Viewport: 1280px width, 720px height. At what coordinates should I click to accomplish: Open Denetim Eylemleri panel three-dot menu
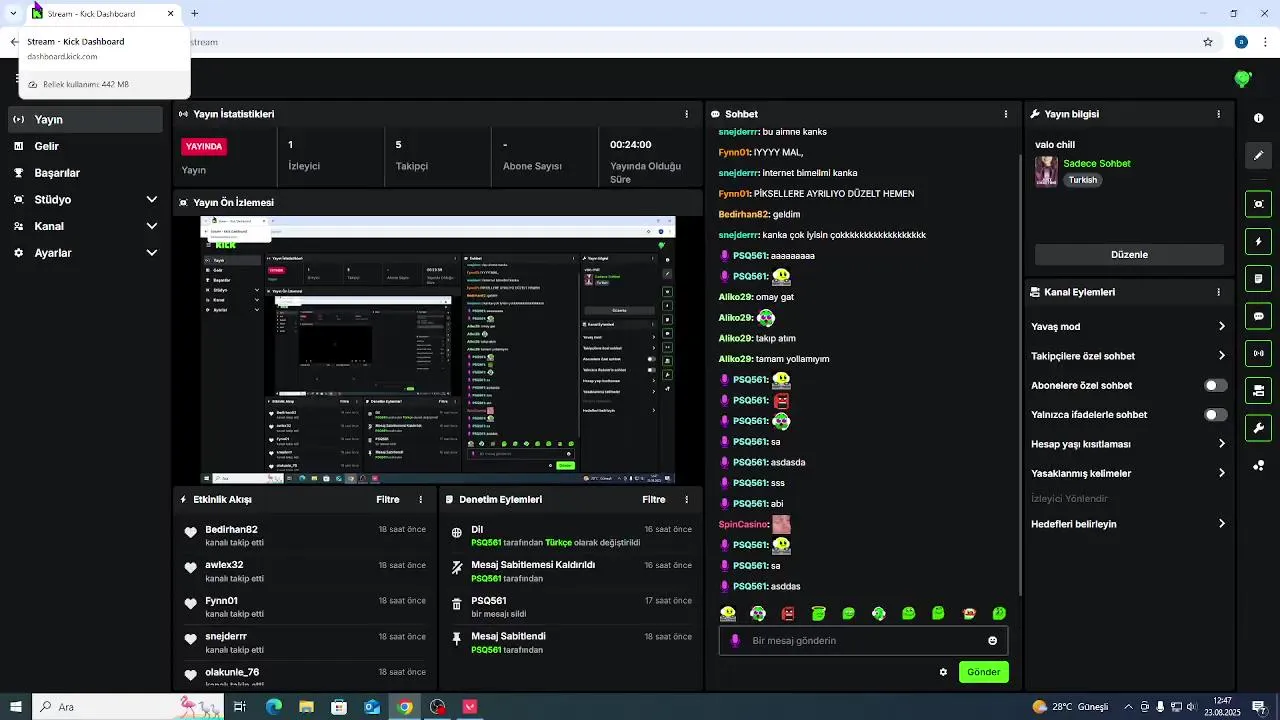[686, 499]
